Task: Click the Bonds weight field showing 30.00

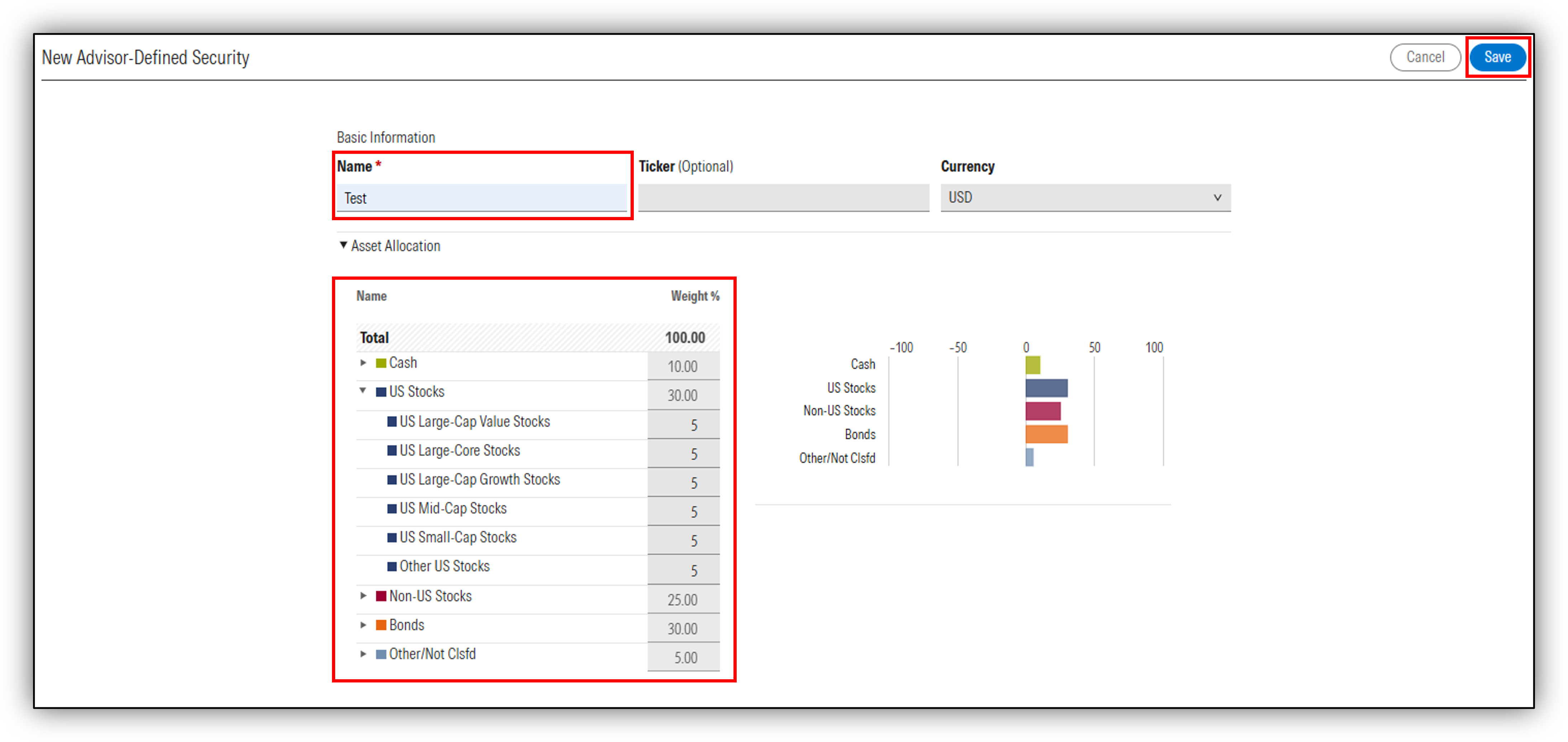Action: tap(683, 629)
